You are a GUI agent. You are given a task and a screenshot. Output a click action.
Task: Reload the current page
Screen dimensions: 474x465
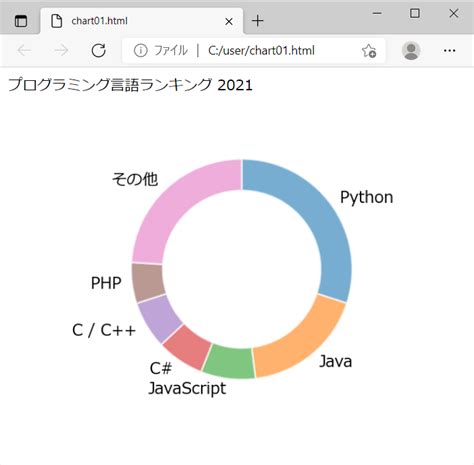[x=99, y=51]
